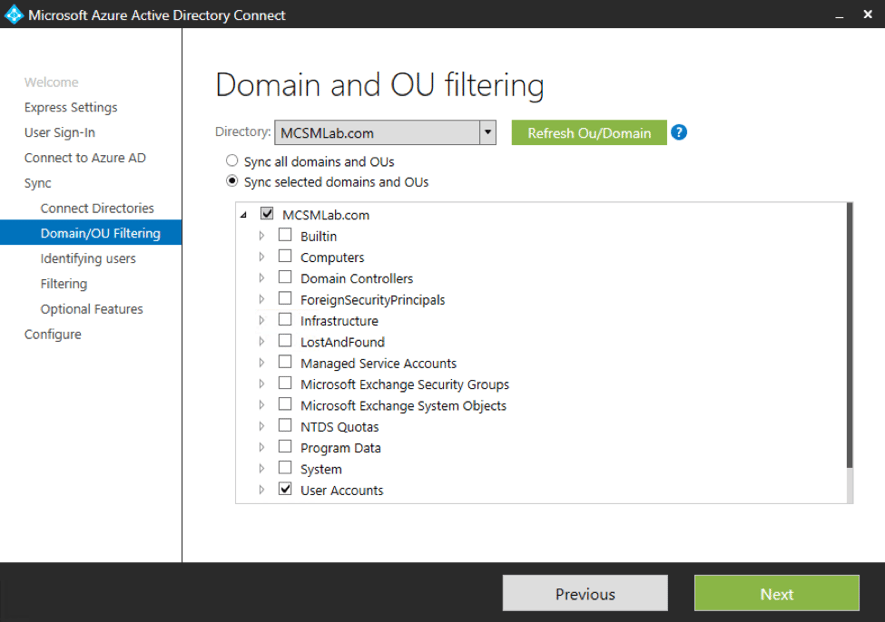Open the Filtering step in sidebar
Screen dimensions: 885x622
point(64,284)
